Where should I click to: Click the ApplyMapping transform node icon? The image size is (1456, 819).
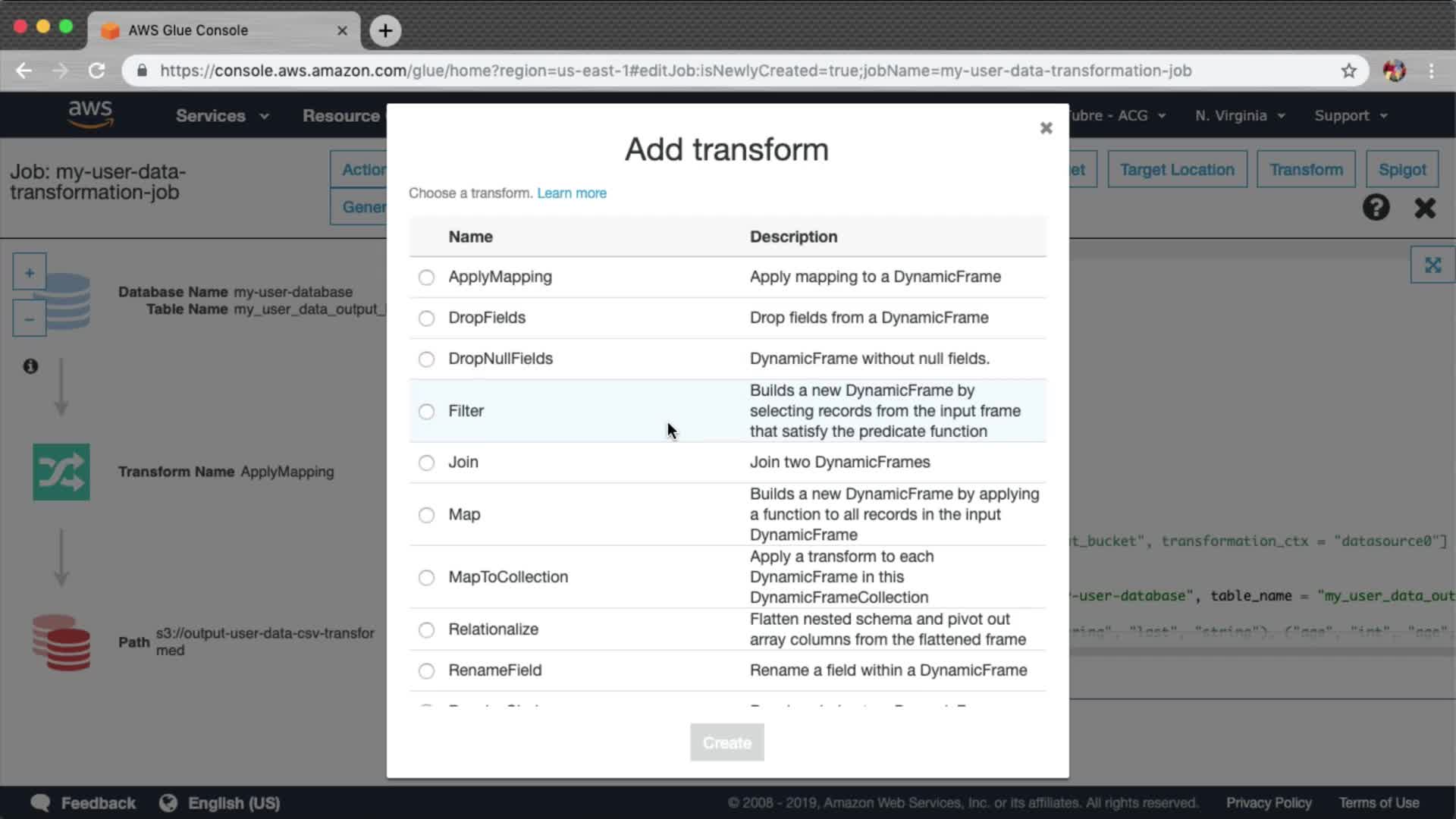[x=61, y=472]
